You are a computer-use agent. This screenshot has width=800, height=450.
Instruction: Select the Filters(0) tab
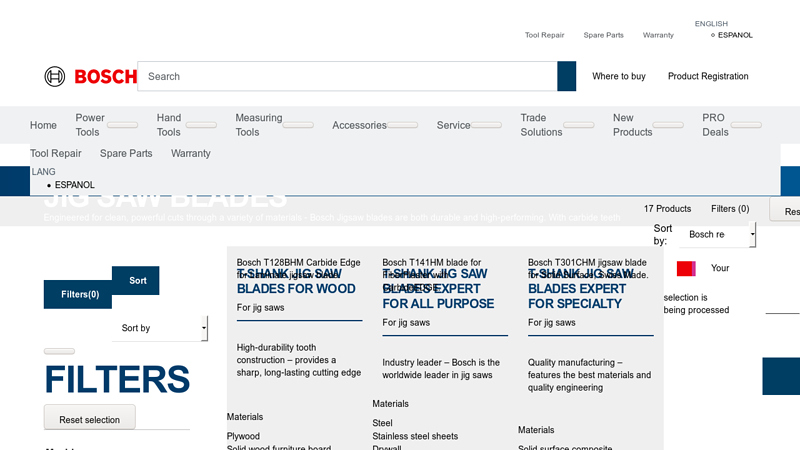[79, 295]
